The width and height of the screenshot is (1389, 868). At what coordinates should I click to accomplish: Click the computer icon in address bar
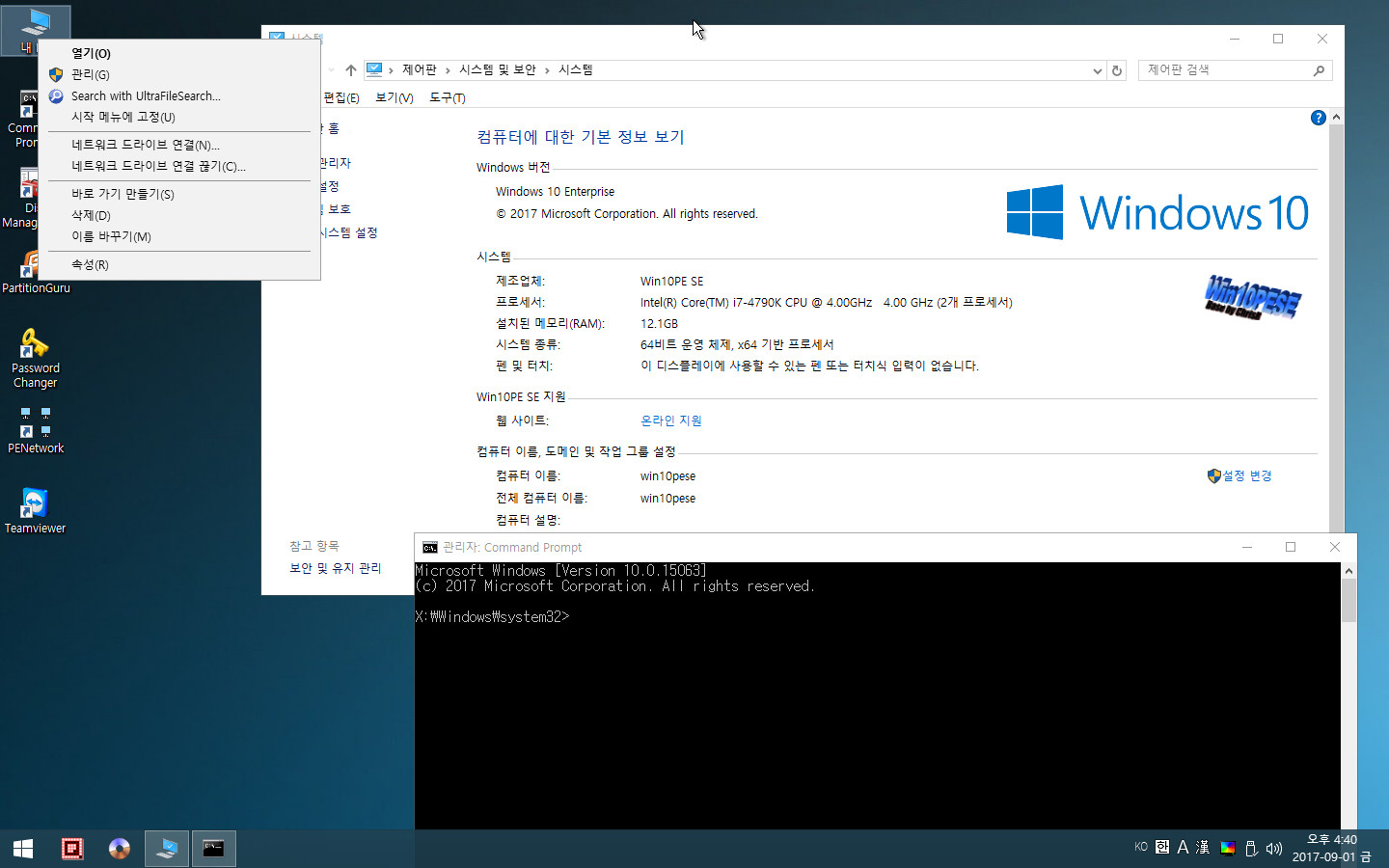click(374, 69)
